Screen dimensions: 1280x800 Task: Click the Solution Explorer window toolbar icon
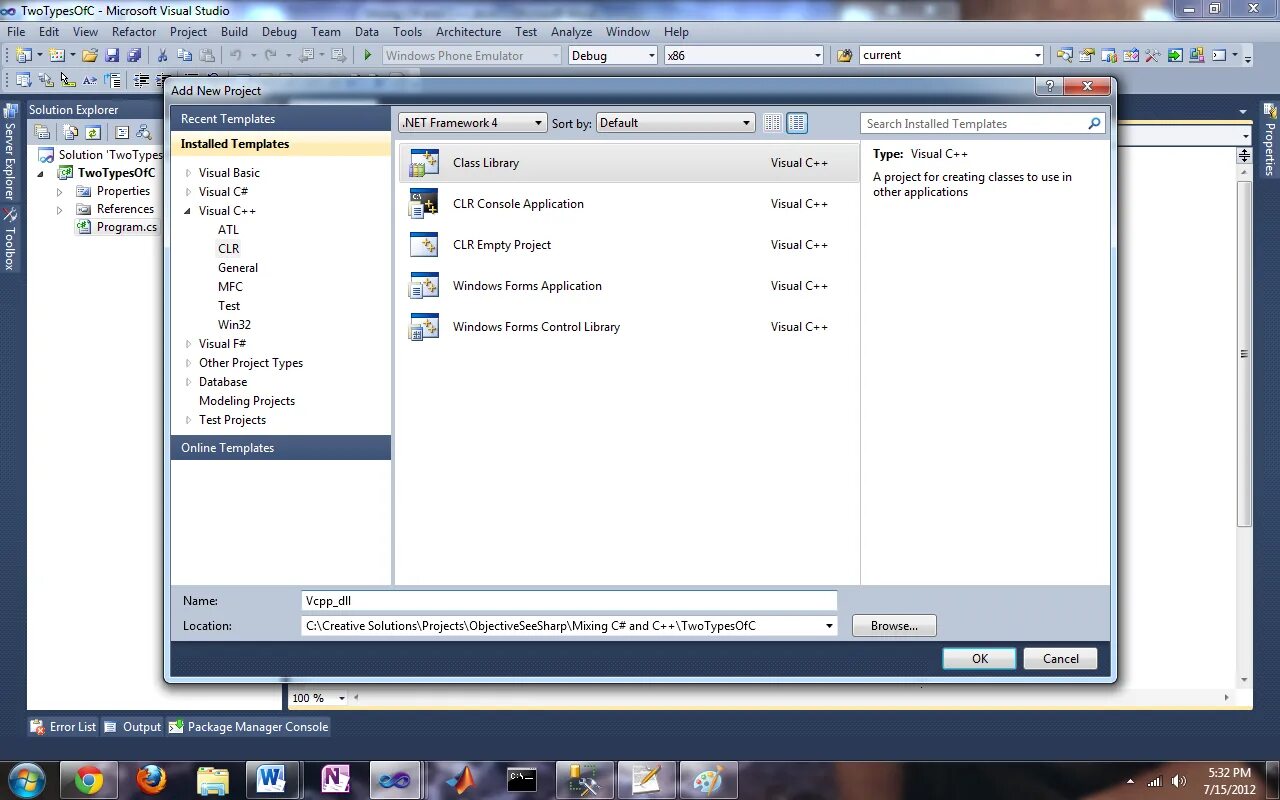click(1065, 55)
